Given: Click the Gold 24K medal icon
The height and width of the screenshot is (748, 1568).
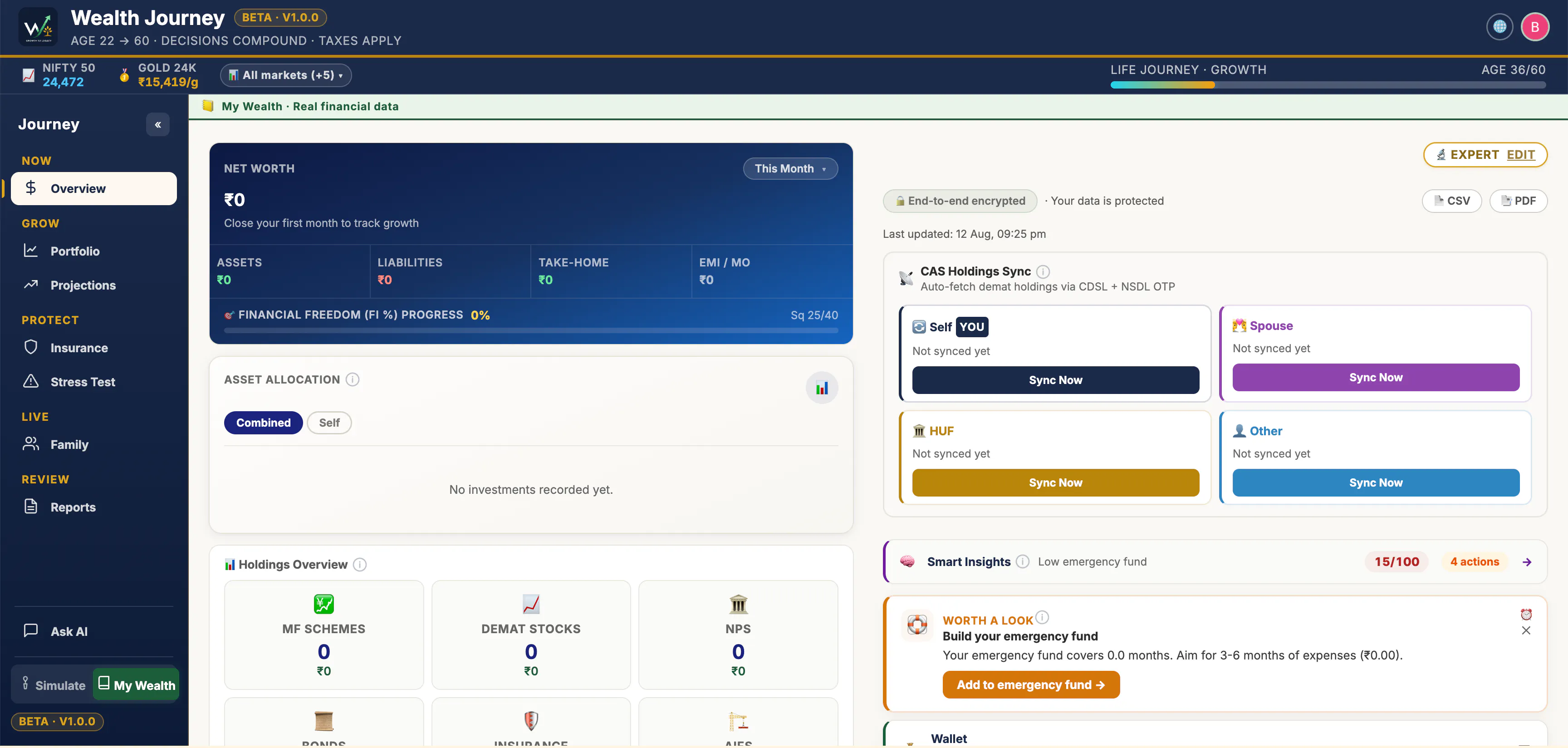Looking at the screenshot, I should (124, 75).
